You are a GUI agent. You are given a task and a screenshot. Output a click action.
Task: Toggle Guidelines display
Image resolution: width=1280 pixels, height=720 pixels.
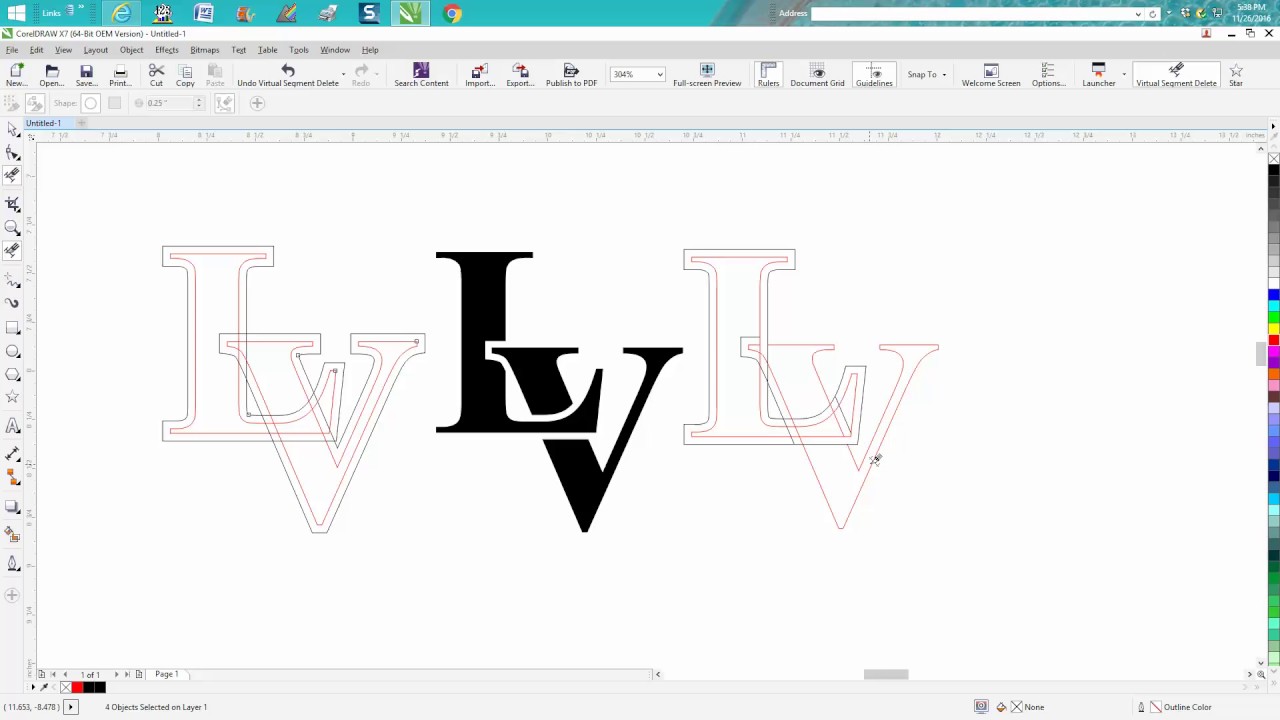(874, 75)
